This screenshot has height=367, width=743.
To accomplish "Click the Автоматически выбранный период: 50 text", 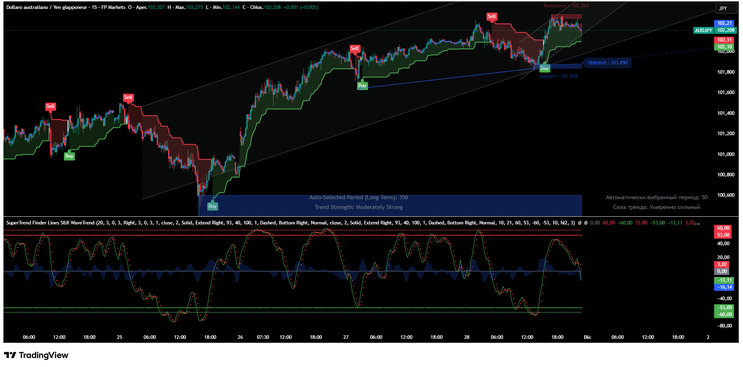I will 656,197.
